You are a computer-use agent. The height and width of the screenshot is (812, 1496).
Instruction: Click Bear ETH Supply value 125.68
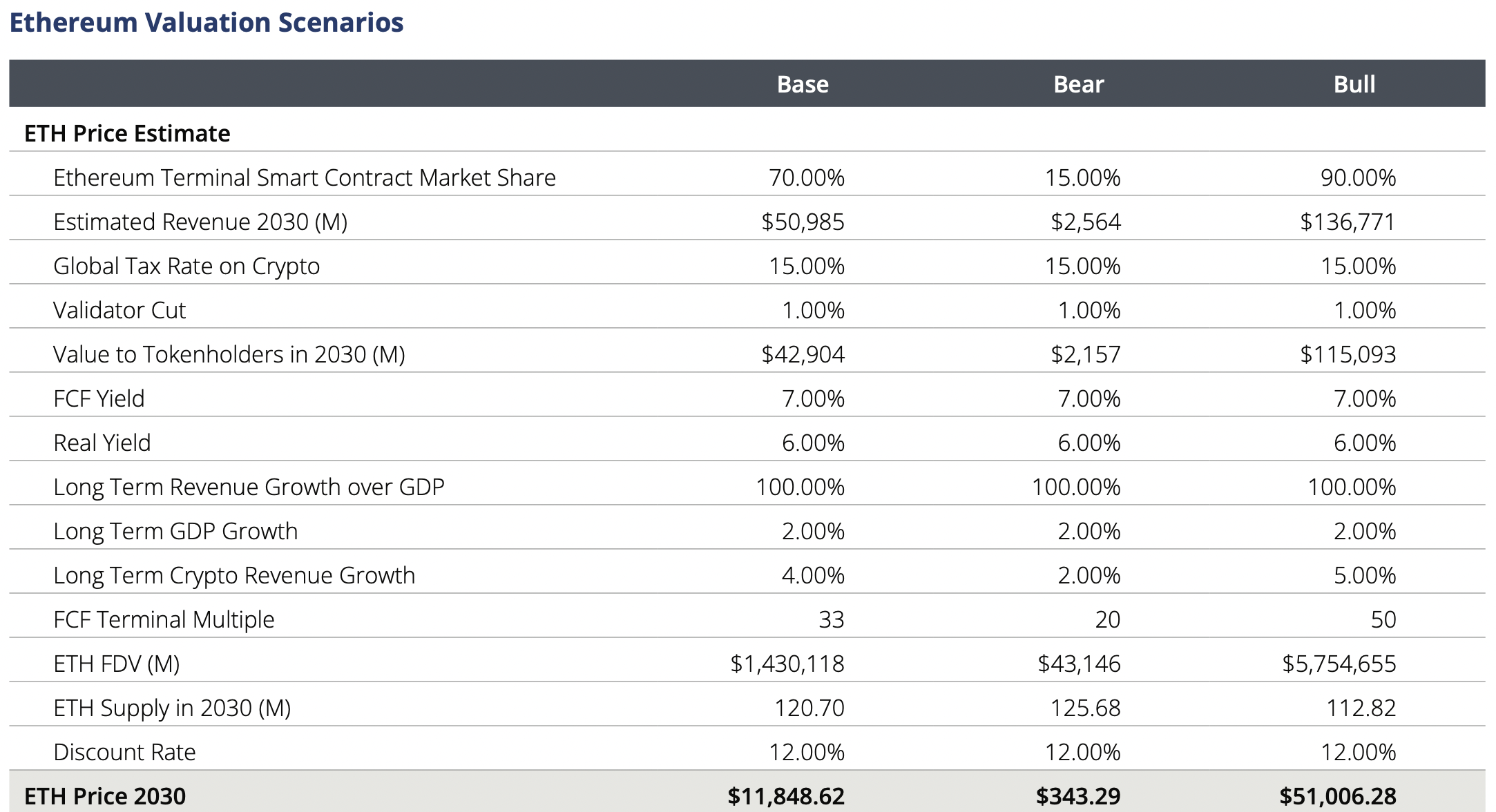(x=1085, y=708)
